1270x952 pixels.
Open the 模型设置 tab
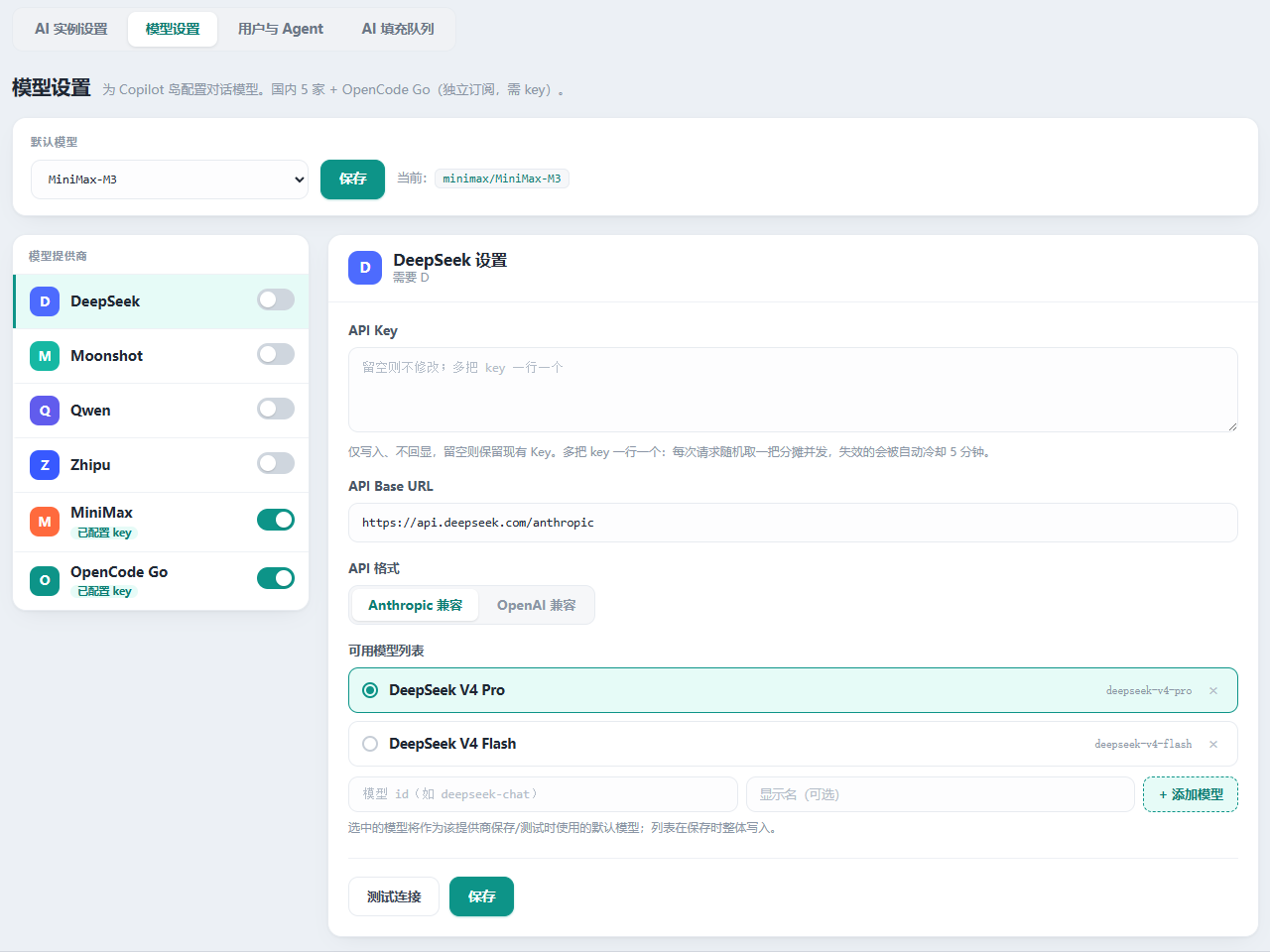173,29
